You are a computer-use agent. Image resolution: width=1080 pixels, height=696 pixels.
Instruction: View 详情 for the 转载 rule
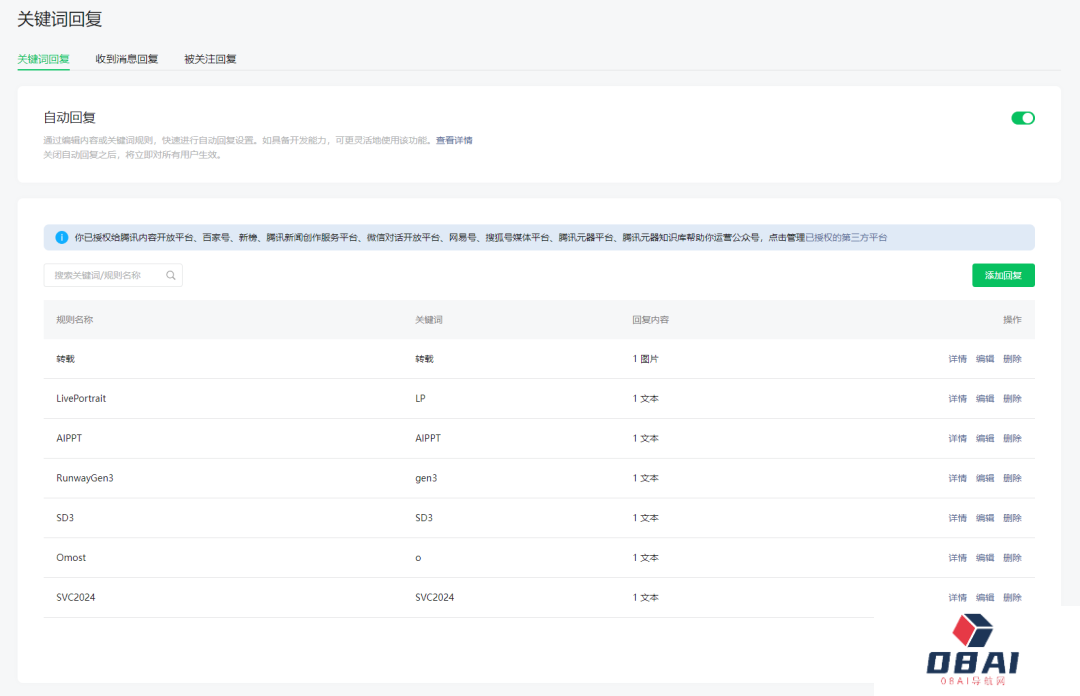957,359
